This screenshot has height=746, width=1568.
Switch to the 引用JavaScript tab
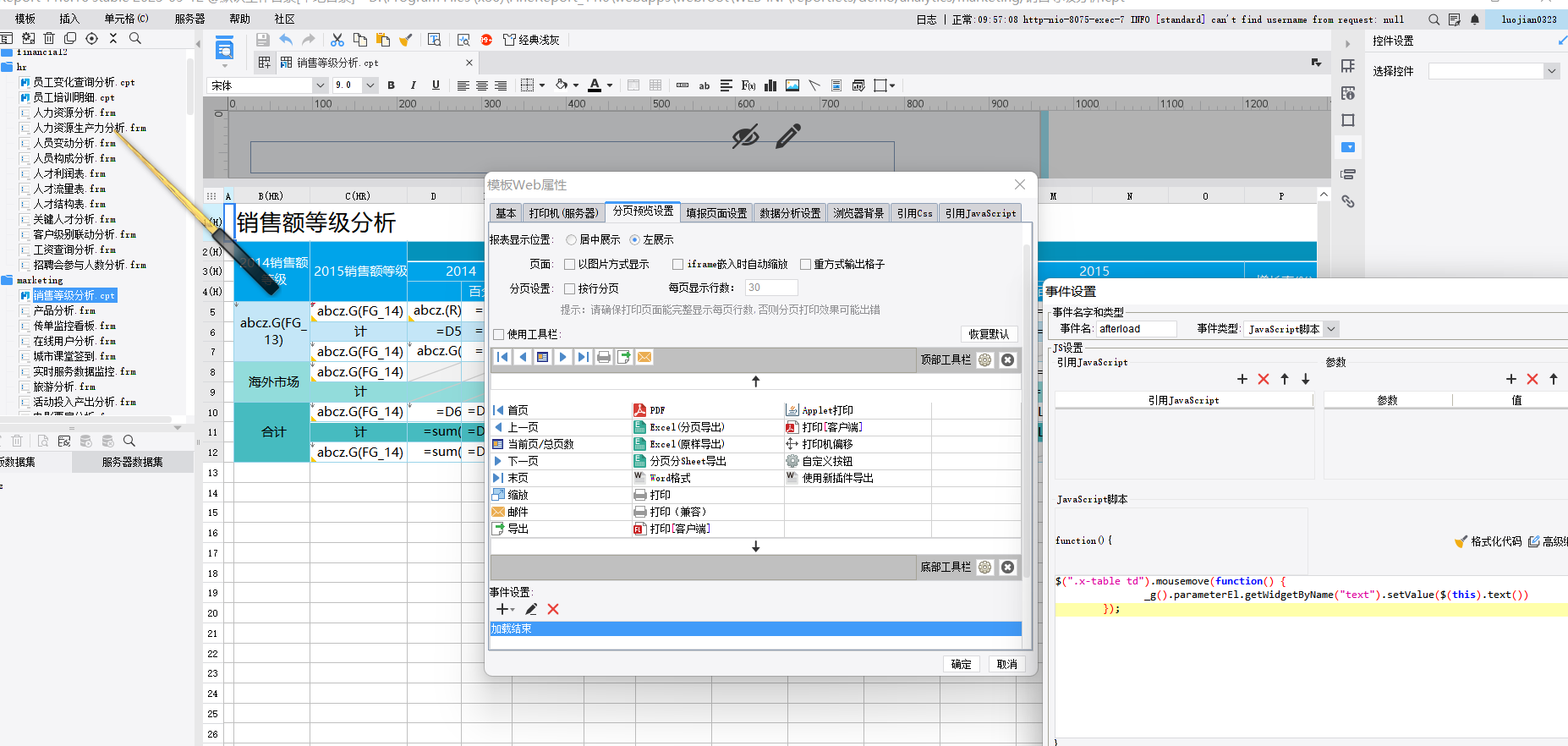(x=980, y=213)
